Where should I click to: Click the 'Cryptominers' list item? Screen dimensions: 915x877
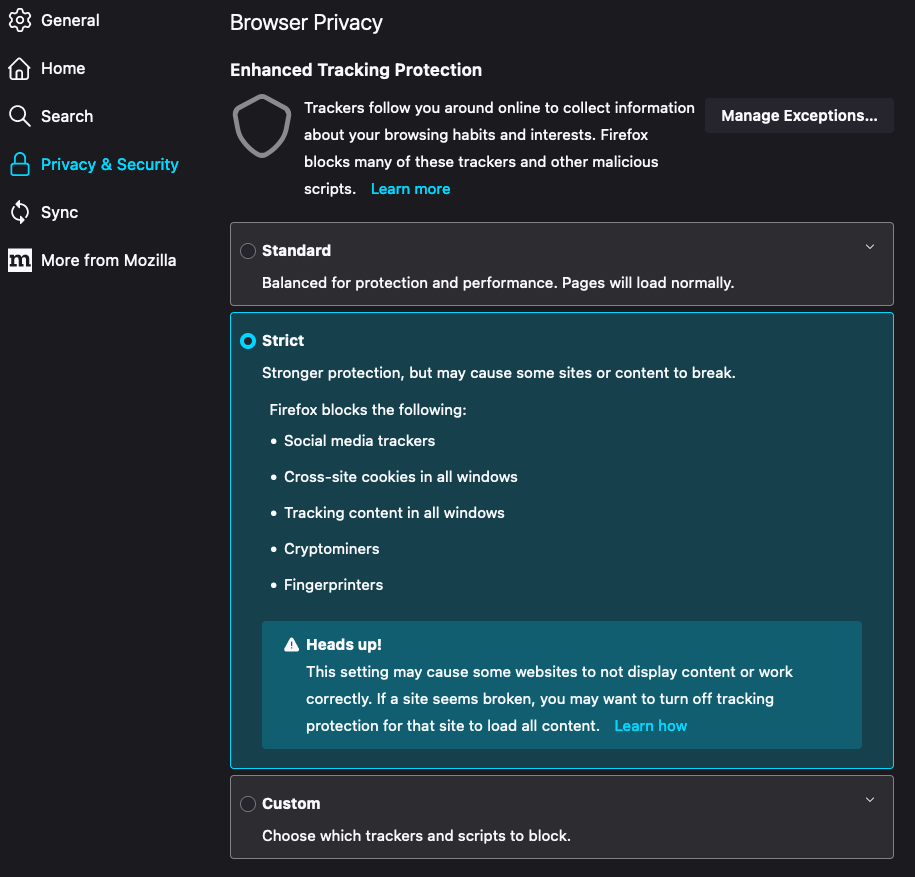pyautogui.click(x=331, y=549)
